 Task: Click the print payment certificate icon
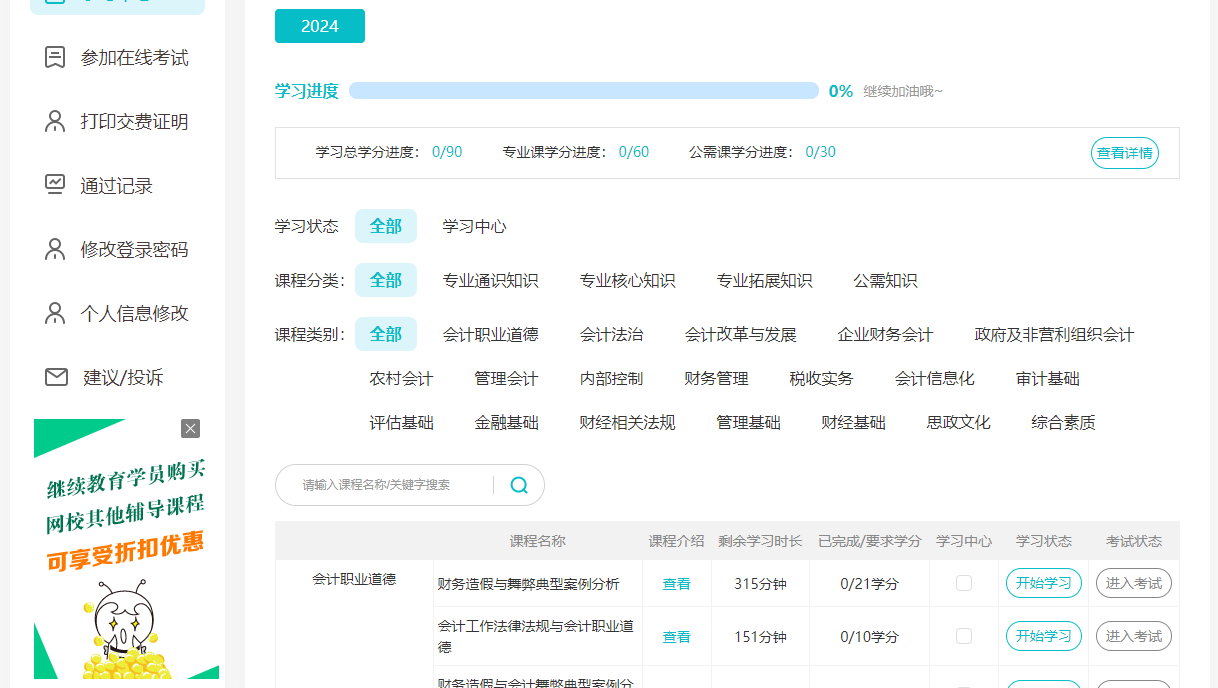click(x=55, y=122)
